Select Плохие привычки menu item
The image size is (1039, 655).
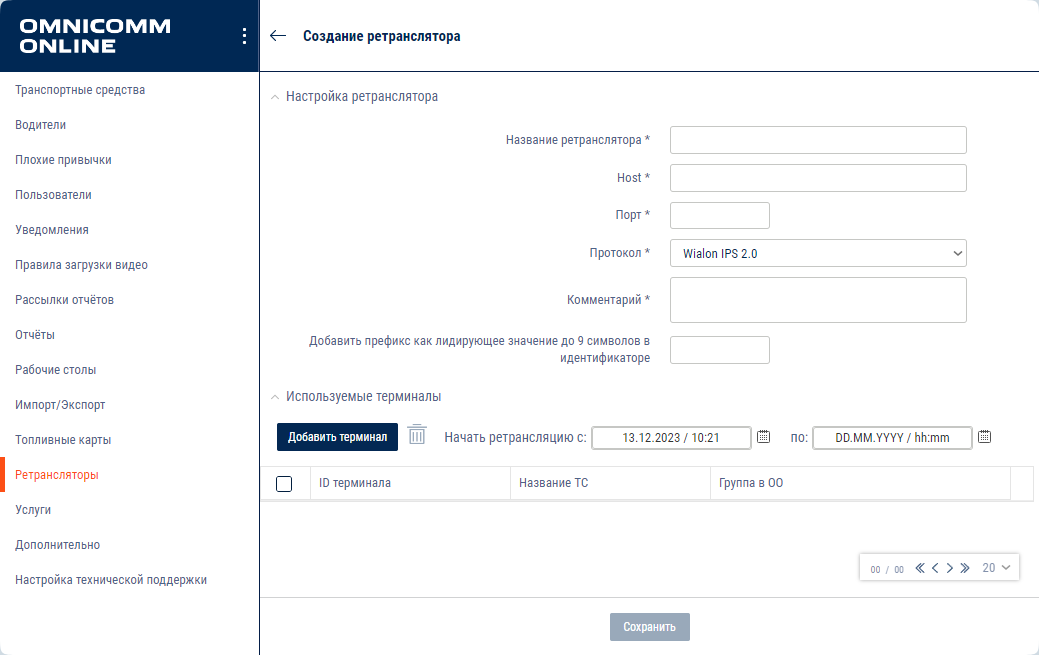(x=64, y=160)
